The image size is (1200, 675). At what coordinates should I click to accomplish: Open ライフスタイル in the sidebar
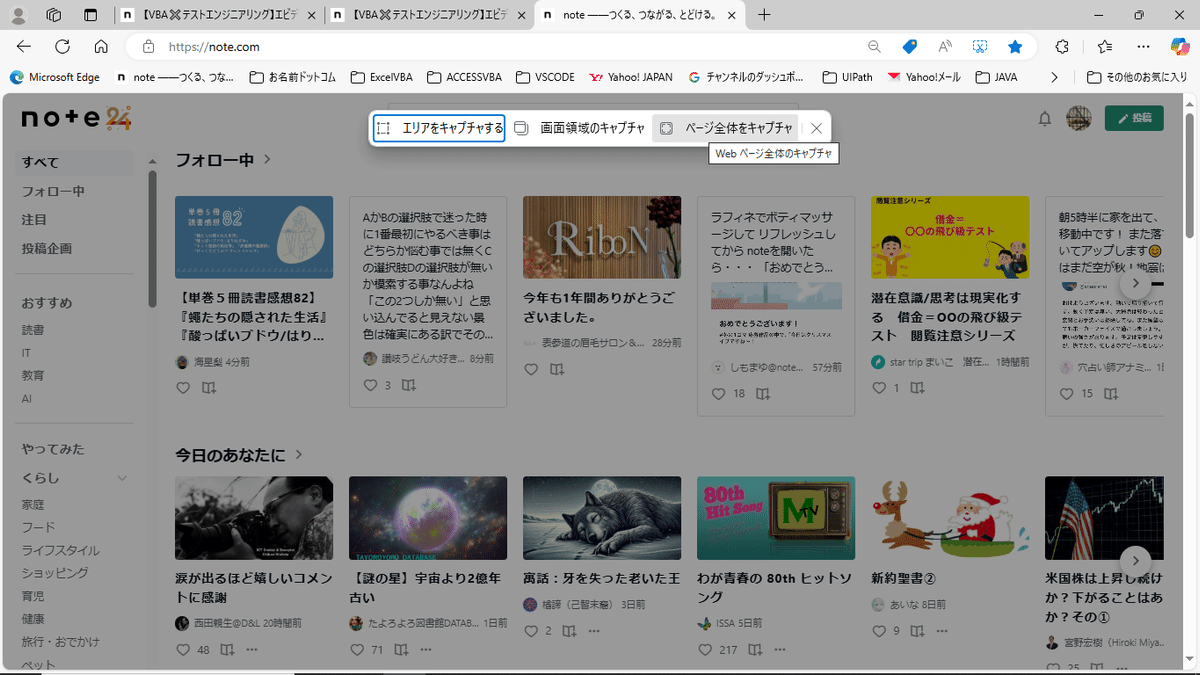click(x=61, y=550)
